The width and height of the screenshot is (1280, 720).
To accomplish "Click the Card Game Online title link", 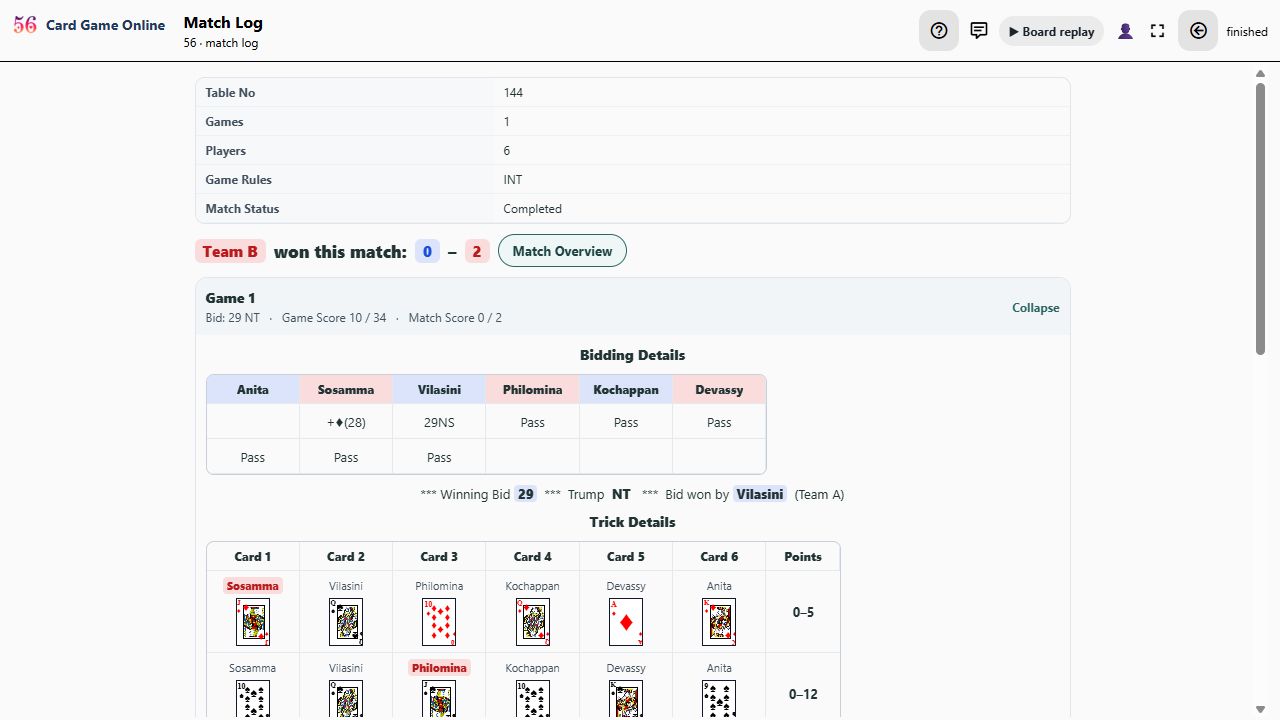I will pos(105,25).
